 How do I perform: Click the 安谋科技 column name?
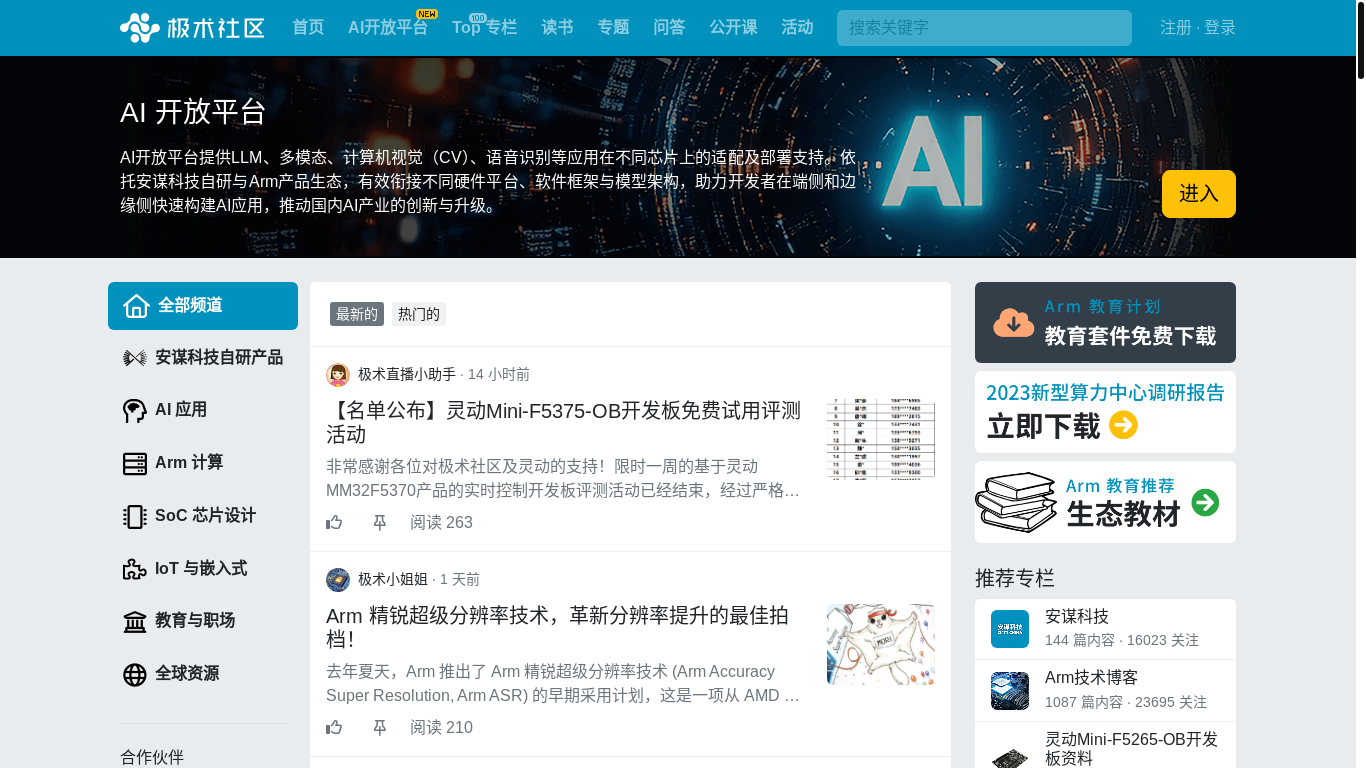pyautogui.click(x=1077, y=617)
